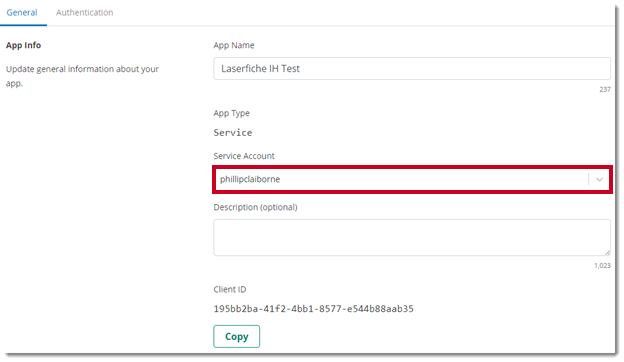Select the Client ID value 195bb2ba-41f2-4bb1-8577-e544b88aab35
The width and height of the screenshot is (624, 362).
[x=313, y=309]
